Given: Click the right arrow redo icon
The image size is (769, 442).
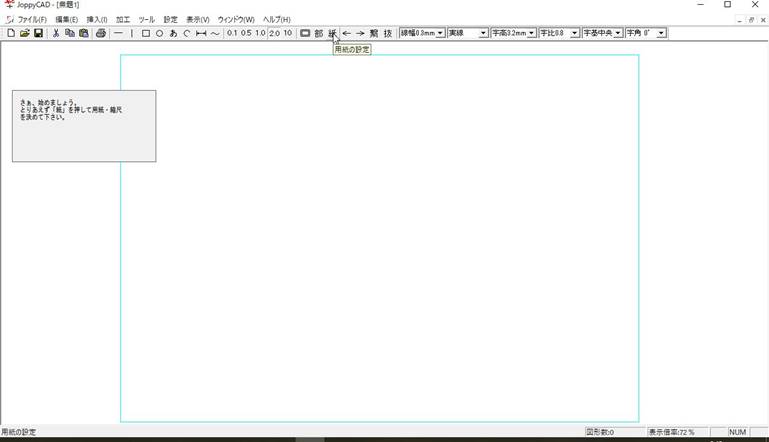Looking at the screenshot, I should pos(360,33).
